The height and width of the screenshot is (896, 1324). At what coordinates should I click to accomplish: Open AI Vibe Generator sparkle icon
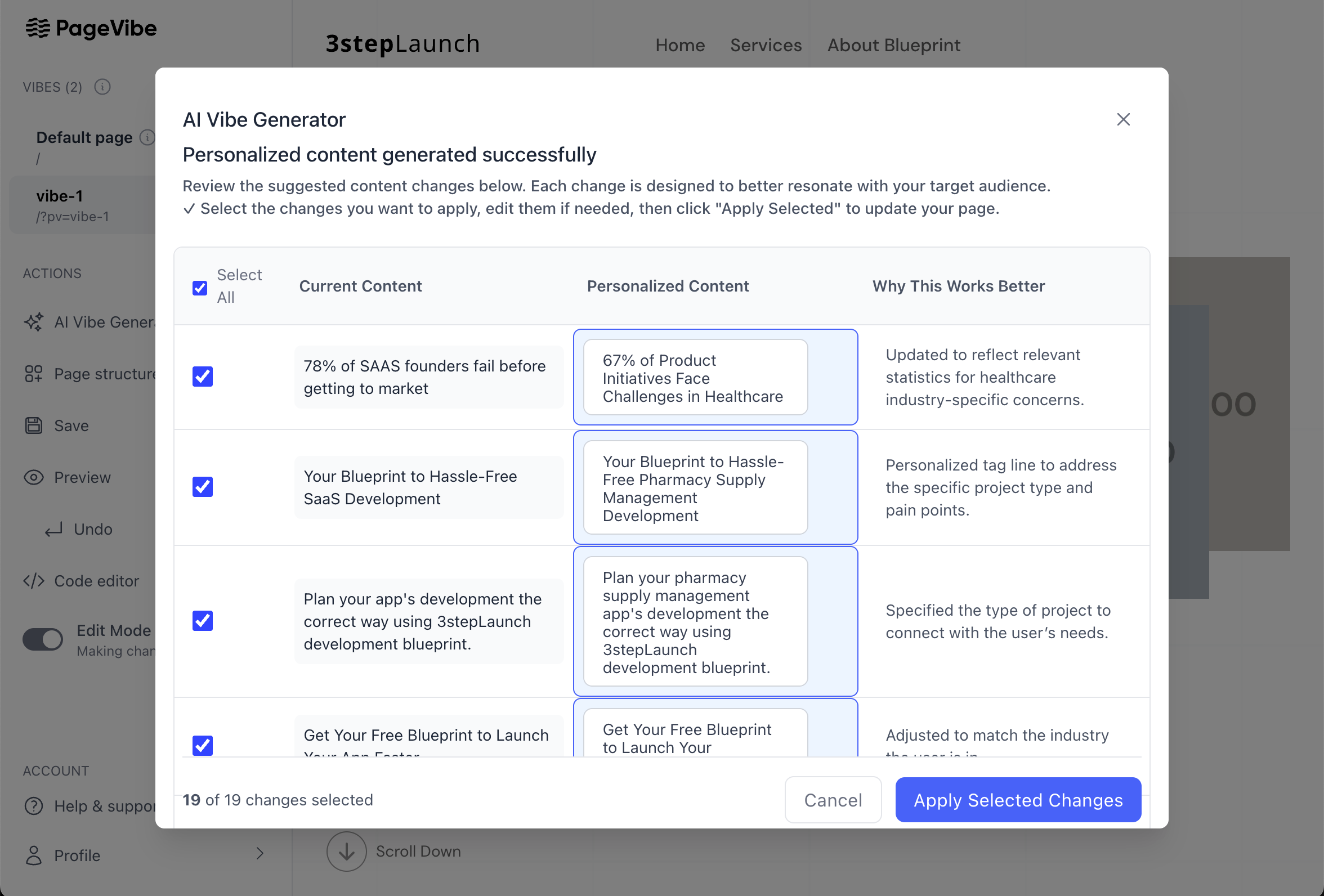[34, 322]
